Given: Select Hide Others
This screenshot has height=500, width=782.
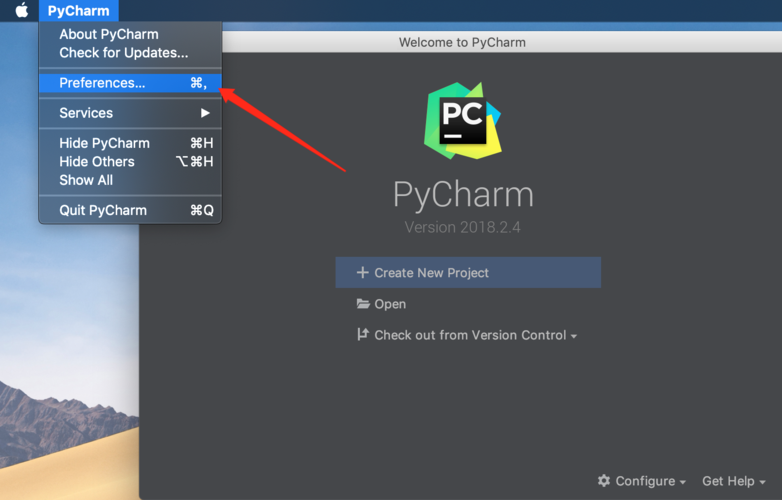Looking at the screenshot, I should (131, 162).
